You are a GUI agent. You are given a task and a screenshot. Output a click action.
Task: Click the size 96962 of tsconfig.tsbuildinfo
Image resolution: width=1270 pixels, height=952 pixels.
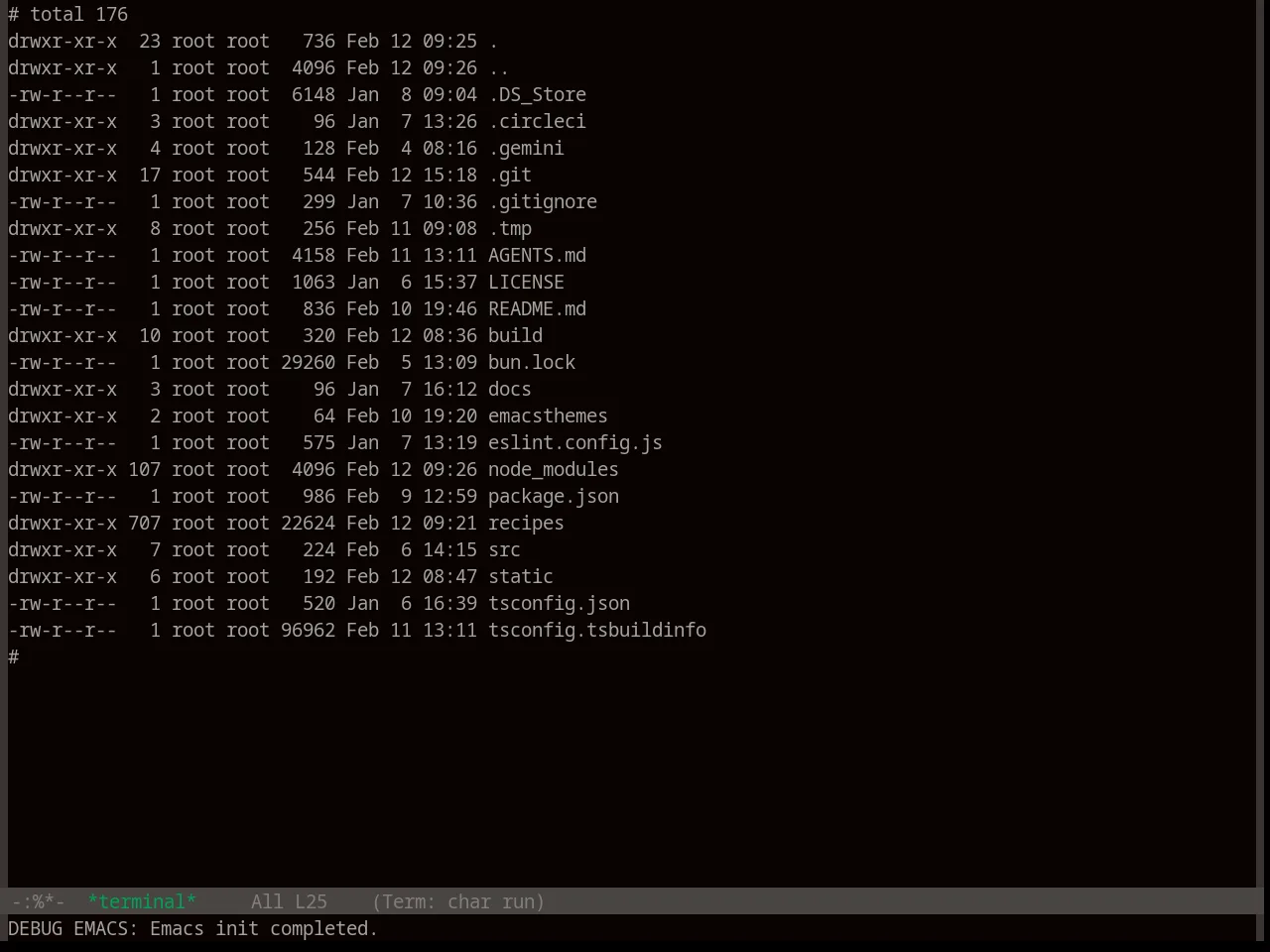pyautogui.click(x=308, y=630)
